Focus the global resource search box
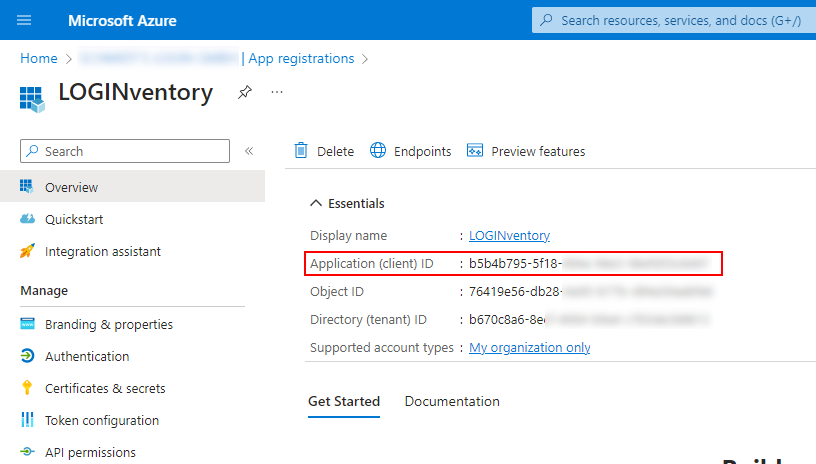816x464 pixels. (673, 20)
